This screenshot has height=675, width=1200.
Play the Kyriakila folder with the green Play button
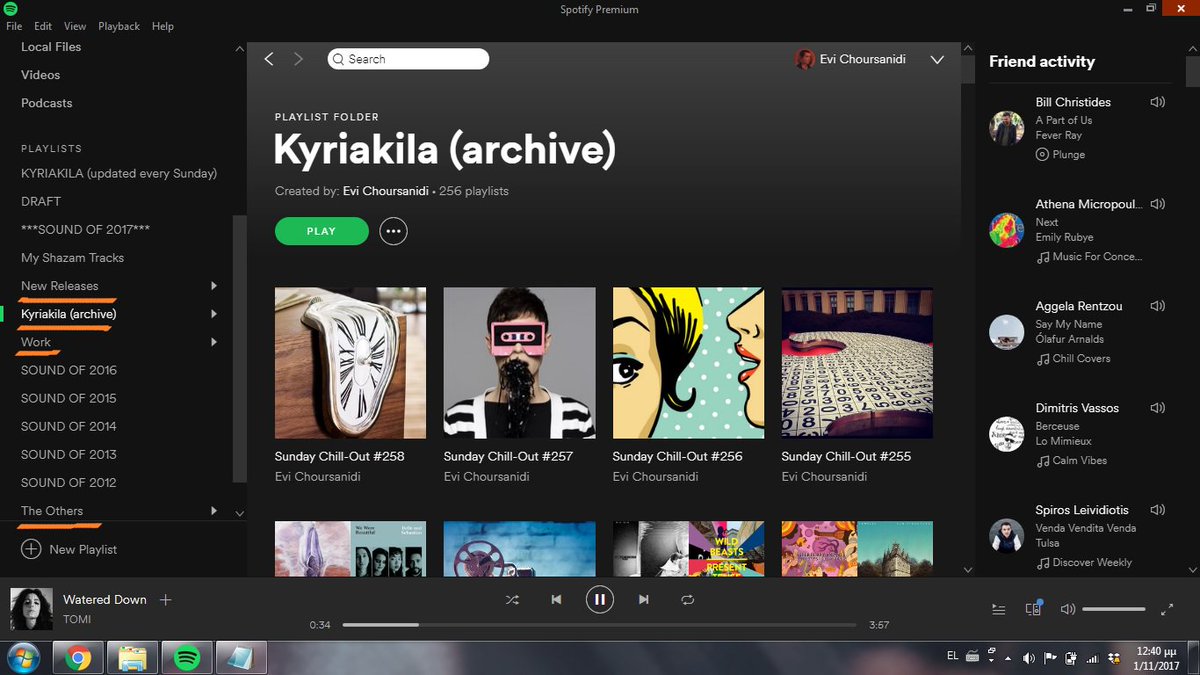coord(321,231)
